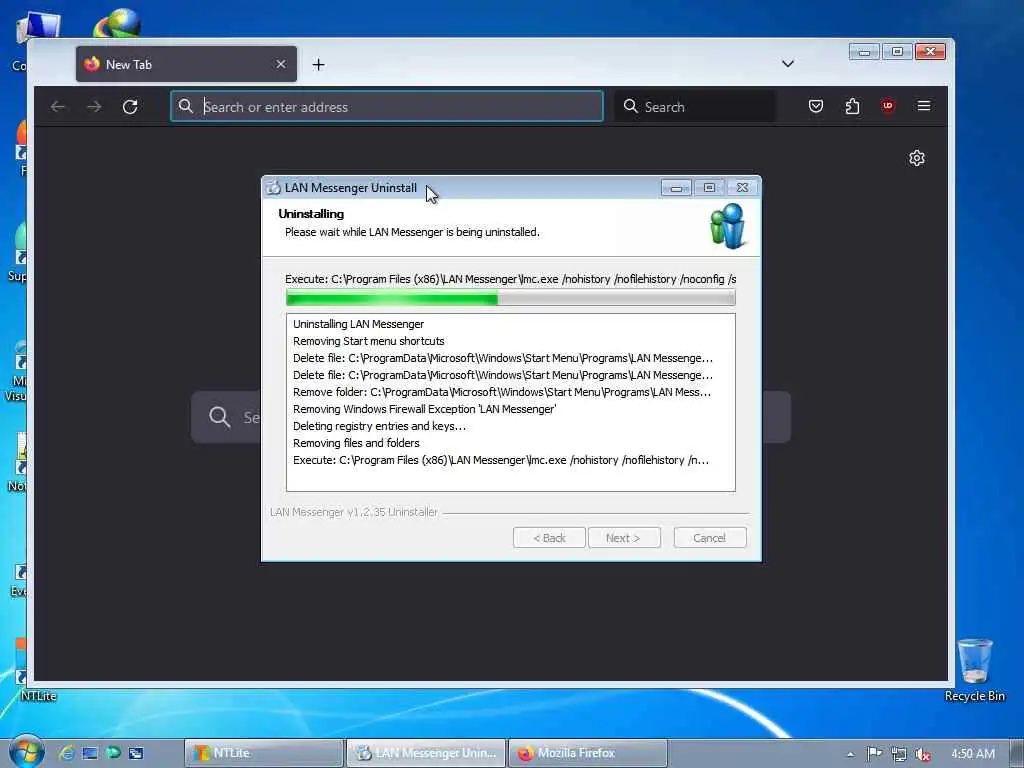Click the disabled Back button in uninstaller
Screen dimensions: 1024x768
[x=549, y=538]
